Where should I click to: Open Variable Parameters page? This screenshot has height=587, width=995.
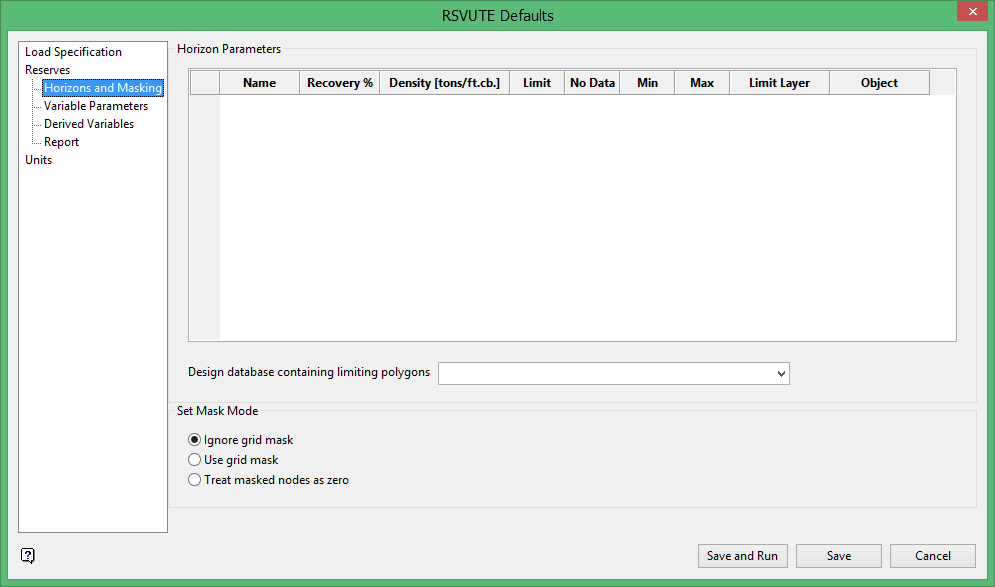[96, 106]
